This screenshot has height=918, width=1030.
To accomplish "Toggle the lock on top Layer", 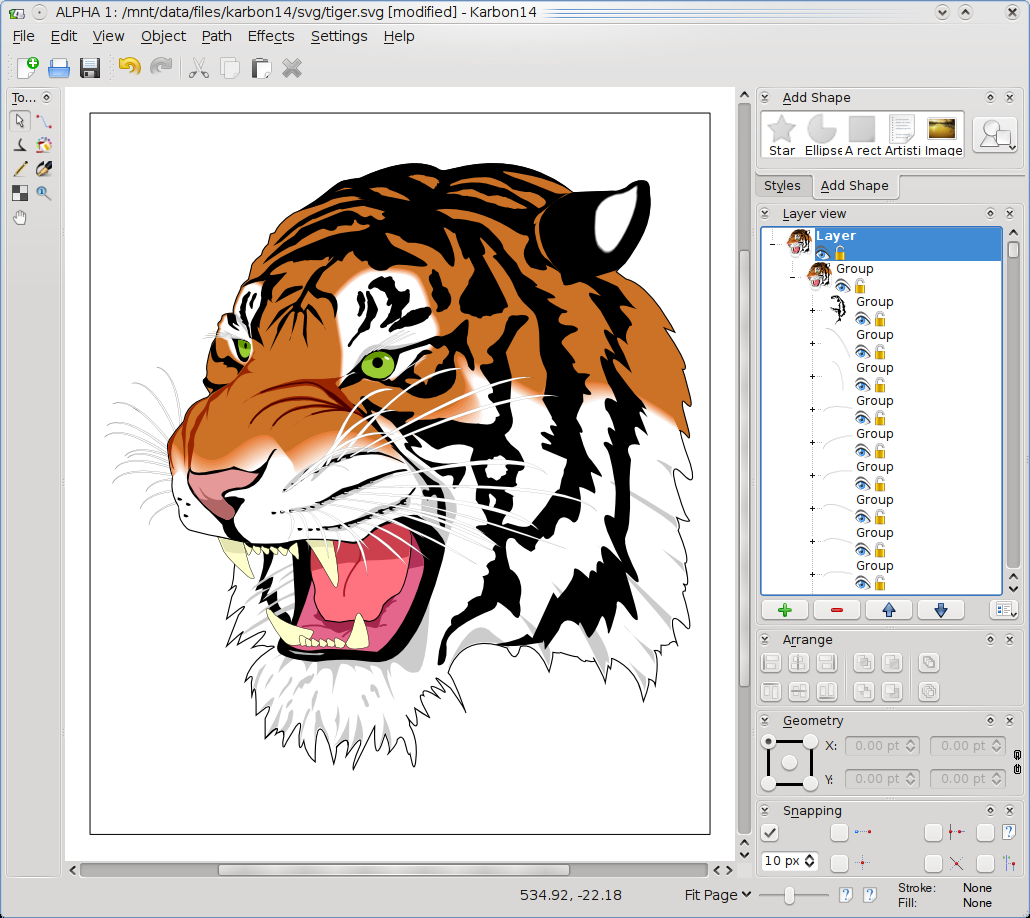I will pos(840,254).
